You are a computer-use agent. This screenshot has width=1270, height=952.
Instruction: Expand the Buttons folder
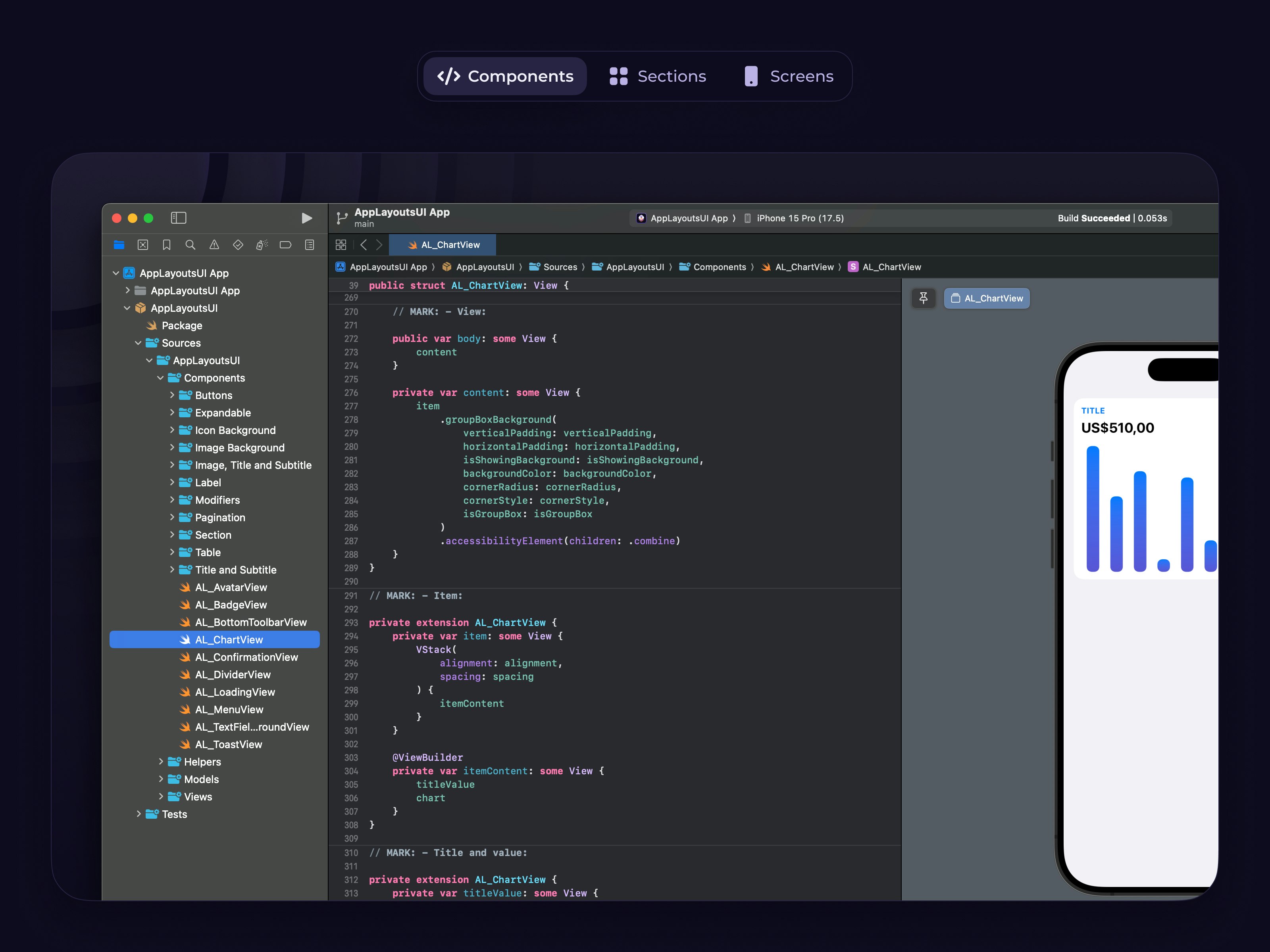click(172, 395)
